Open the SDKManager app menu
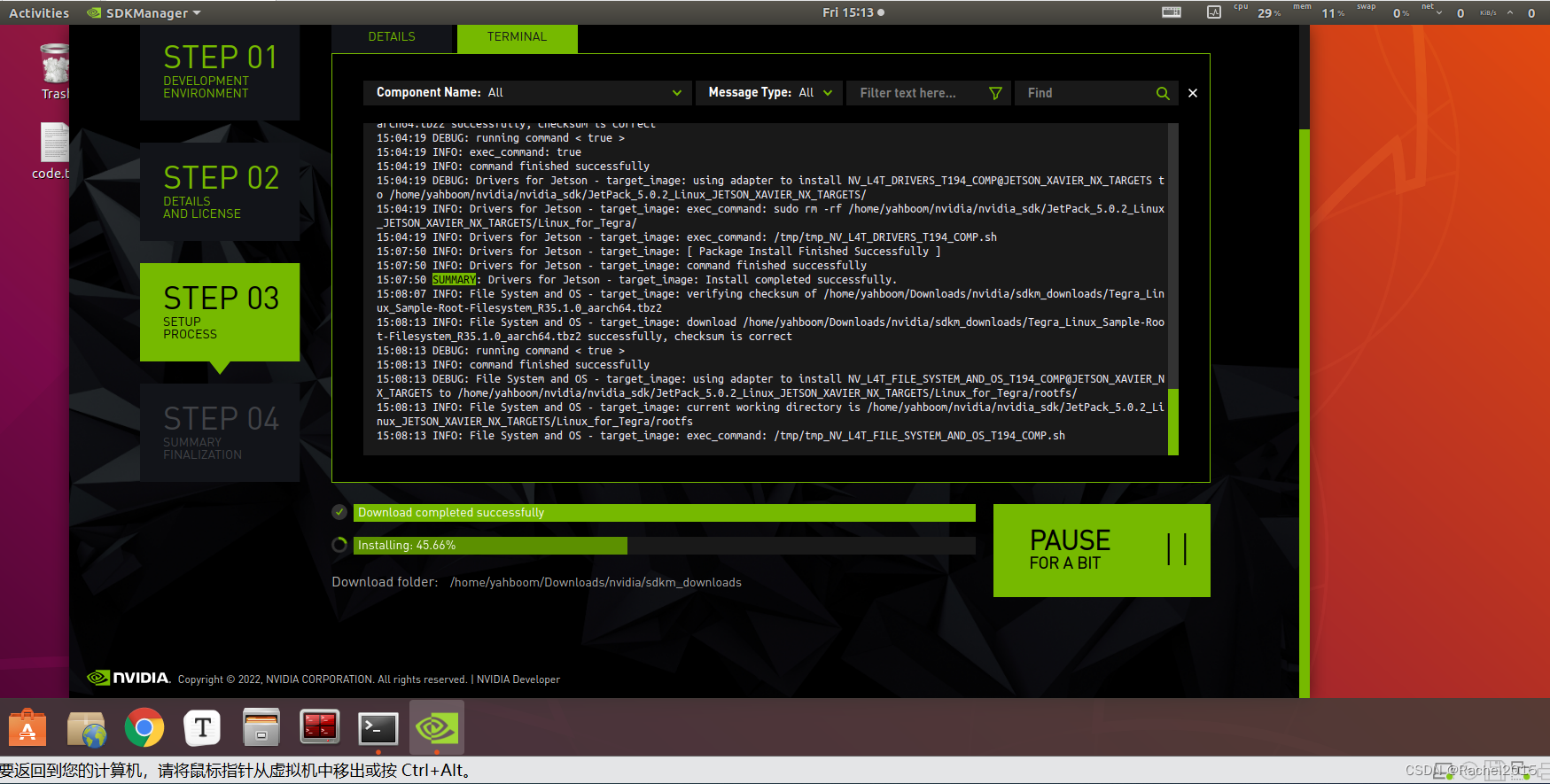Image resolution: width=1550 pixels, height=784 pixels. pyautogui.click(x=144, y=13)
